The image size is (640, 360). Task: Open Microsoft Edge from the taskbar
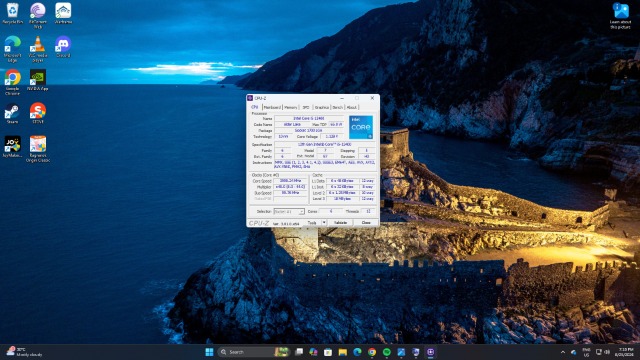(x=357, y=352)
